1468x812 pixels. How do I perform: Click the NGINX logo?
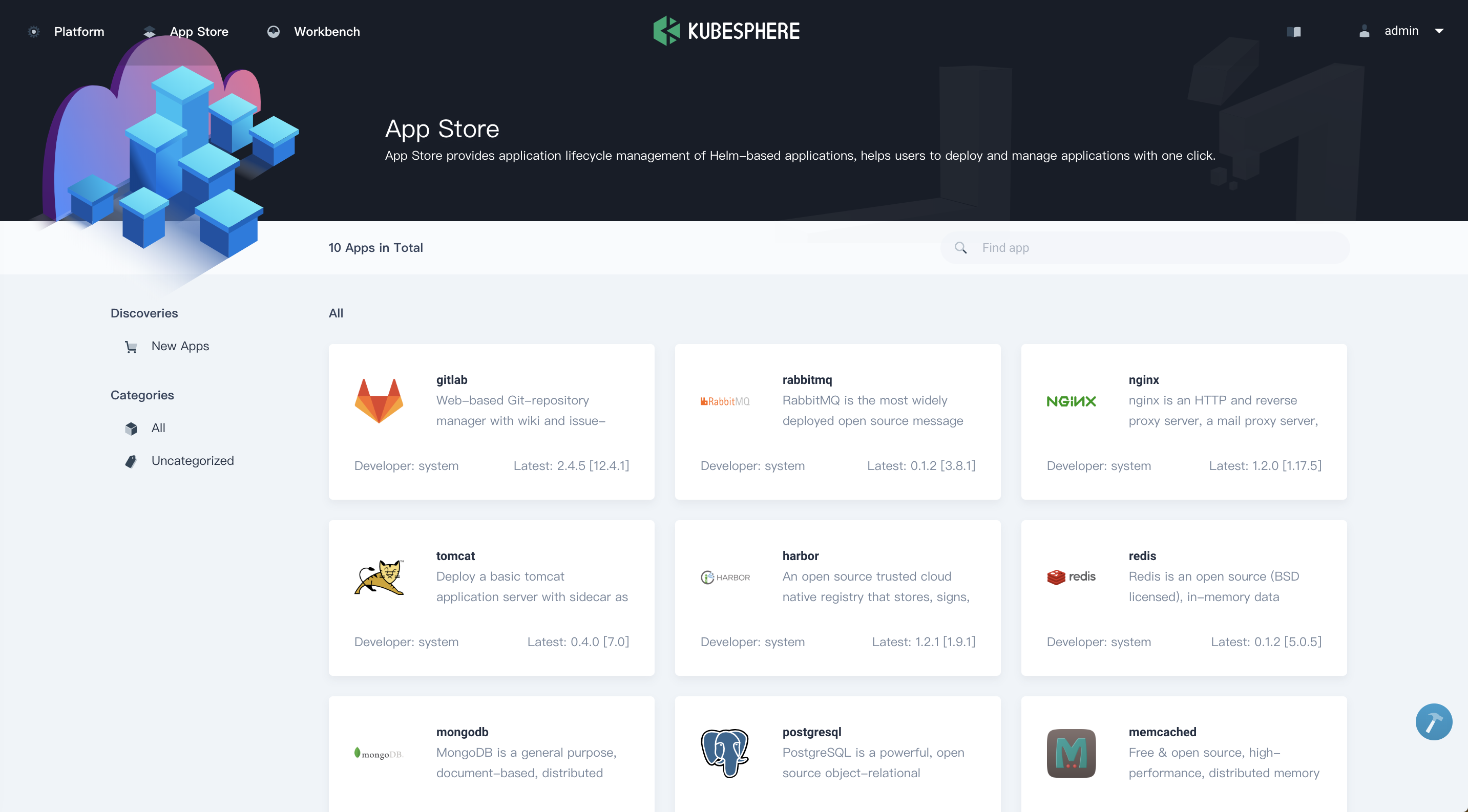1072,401
